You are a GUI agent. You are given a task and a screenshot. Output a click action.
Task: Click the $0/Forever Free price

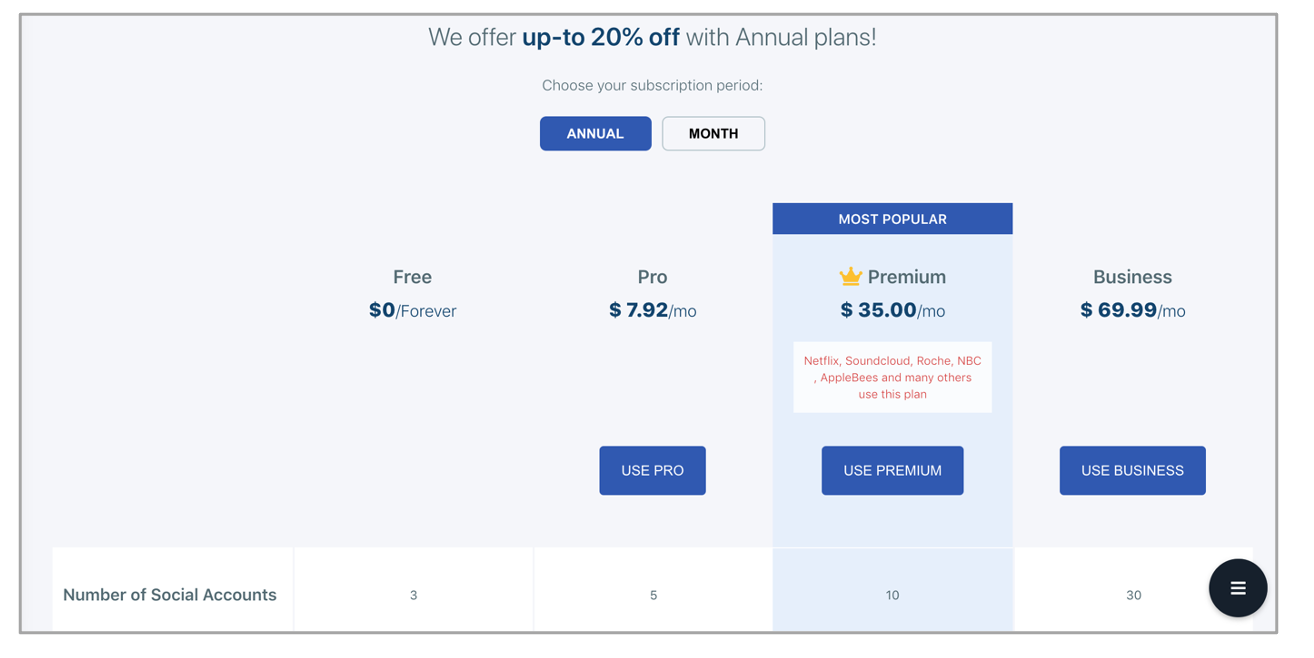tap(412, 311)
